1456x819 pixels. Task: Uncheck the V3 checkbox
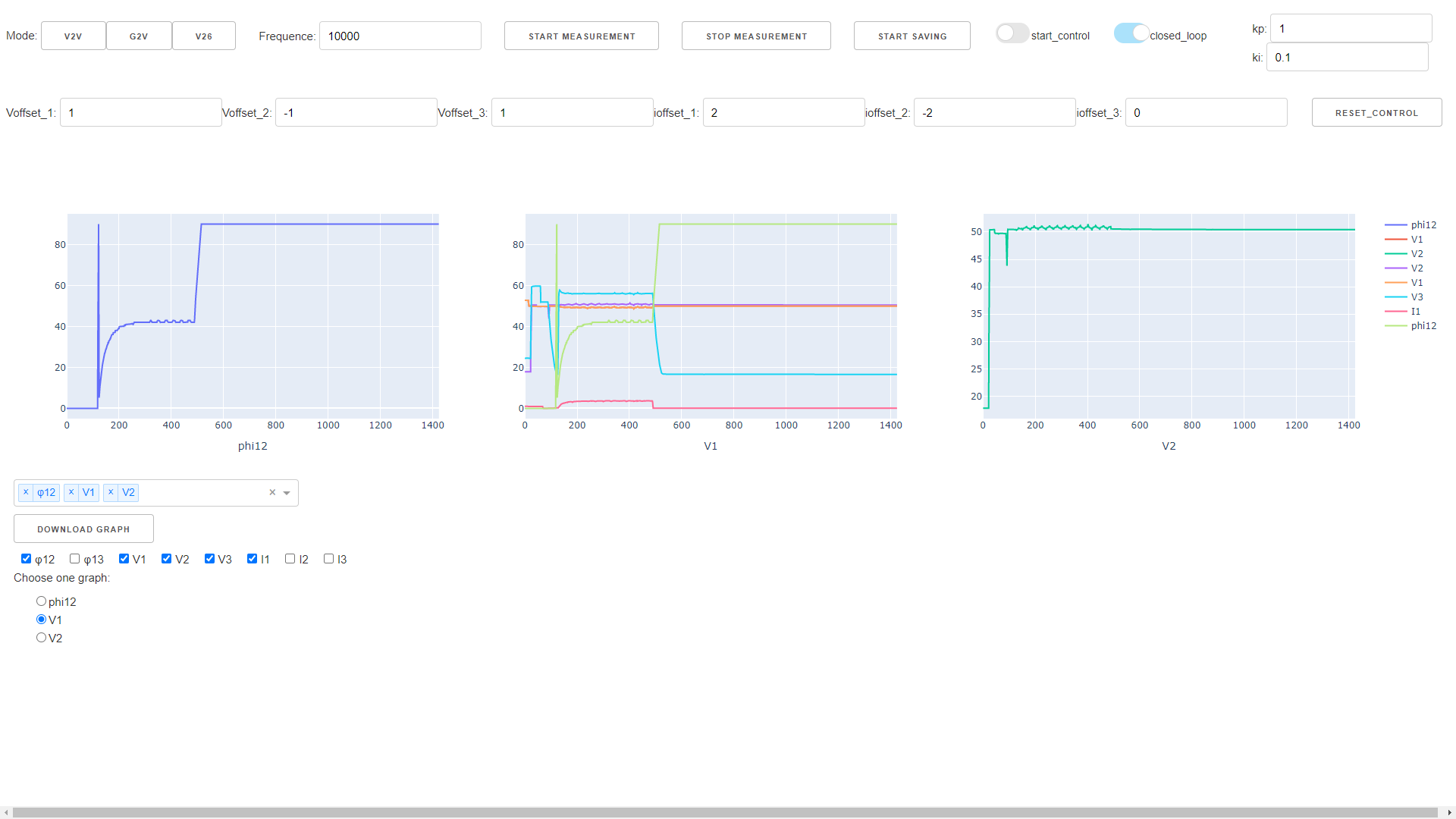pyautogui.click(x=209, y=558)
